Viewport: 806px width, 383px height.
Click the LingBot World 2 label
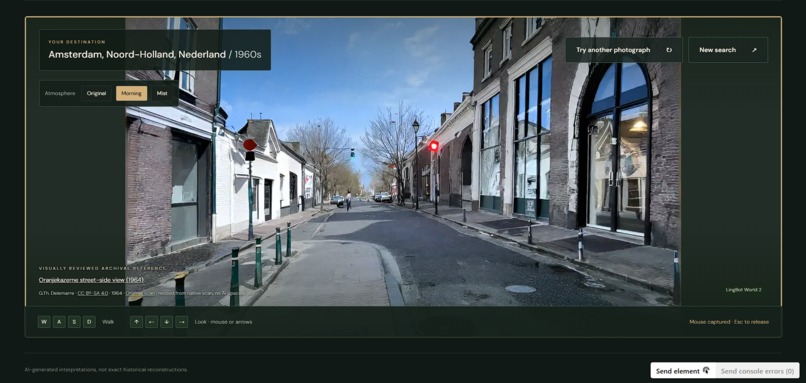pyautogui.click(x=743, y=290)
